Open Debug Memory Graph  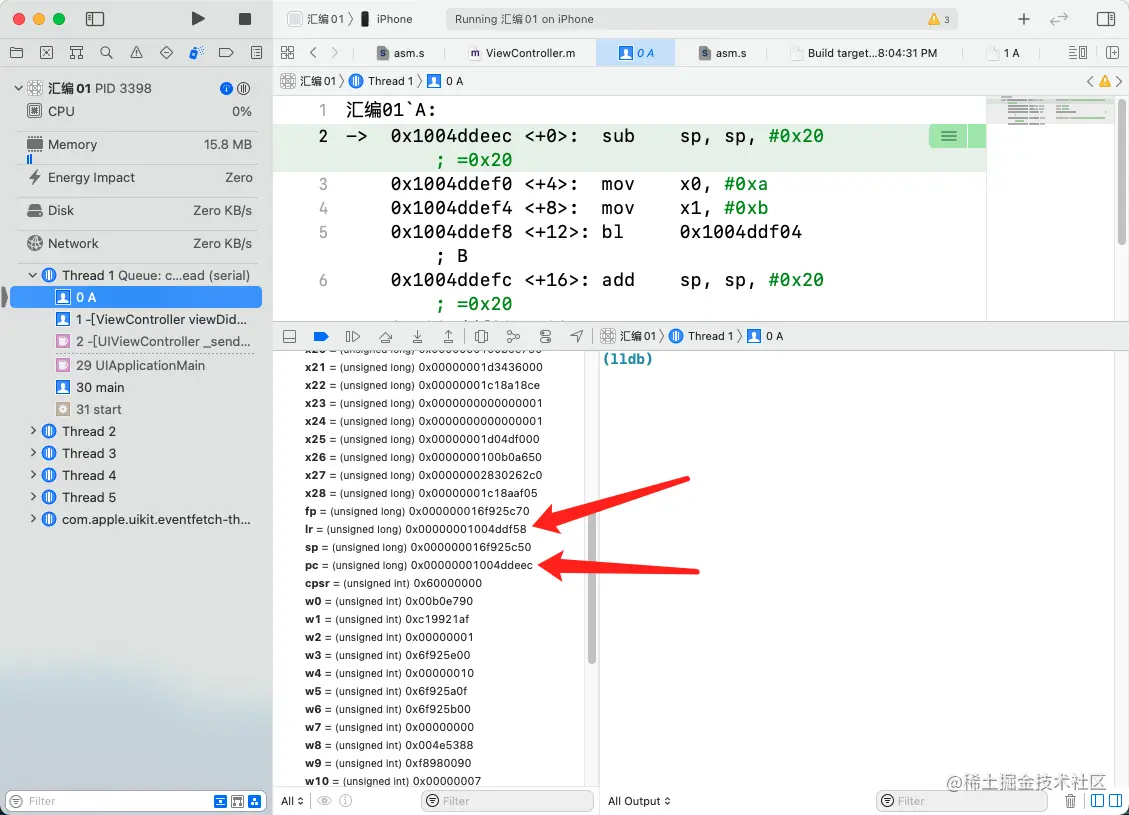tap(513, 336)
